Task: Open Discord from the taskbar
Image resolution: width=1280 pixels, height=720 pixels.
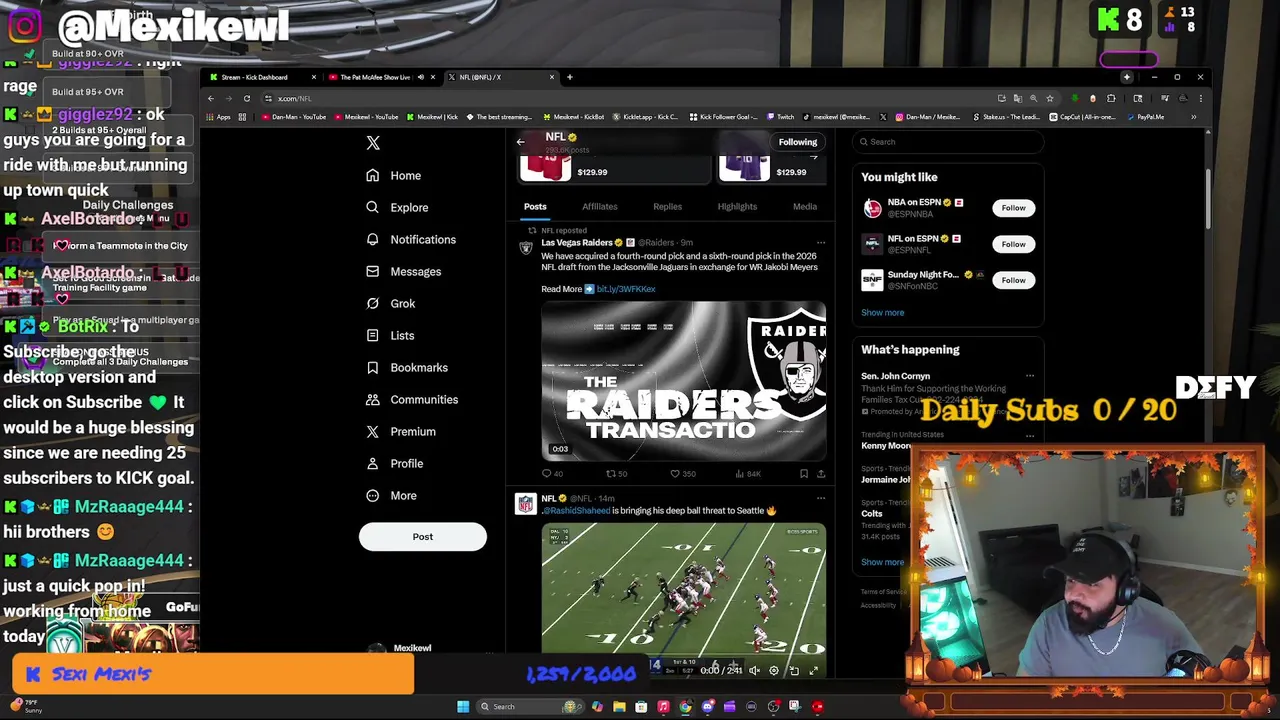Action: click(707, 706)
